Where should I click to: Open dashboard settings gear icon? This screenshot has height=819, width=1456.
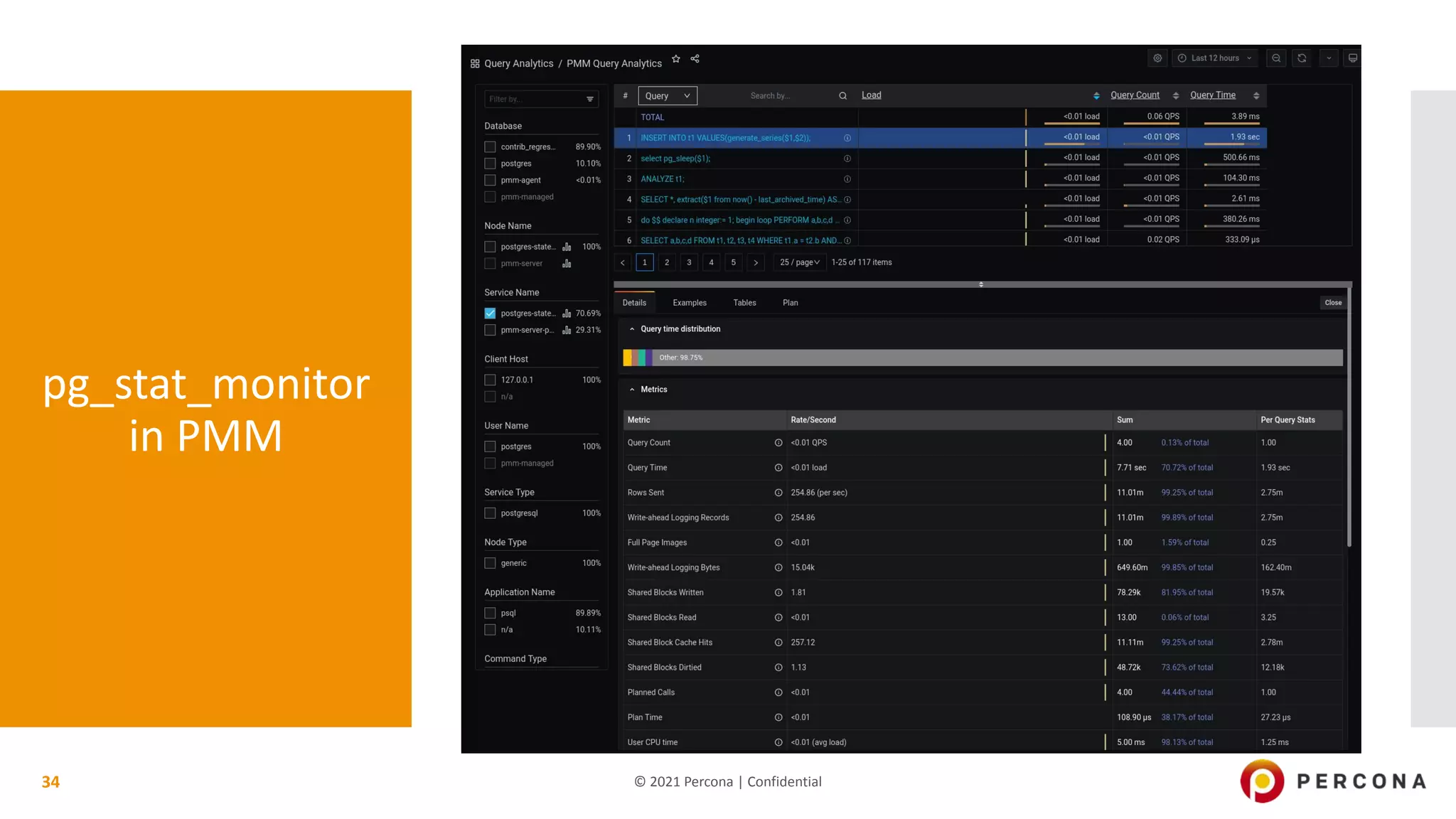point(1157,58)
